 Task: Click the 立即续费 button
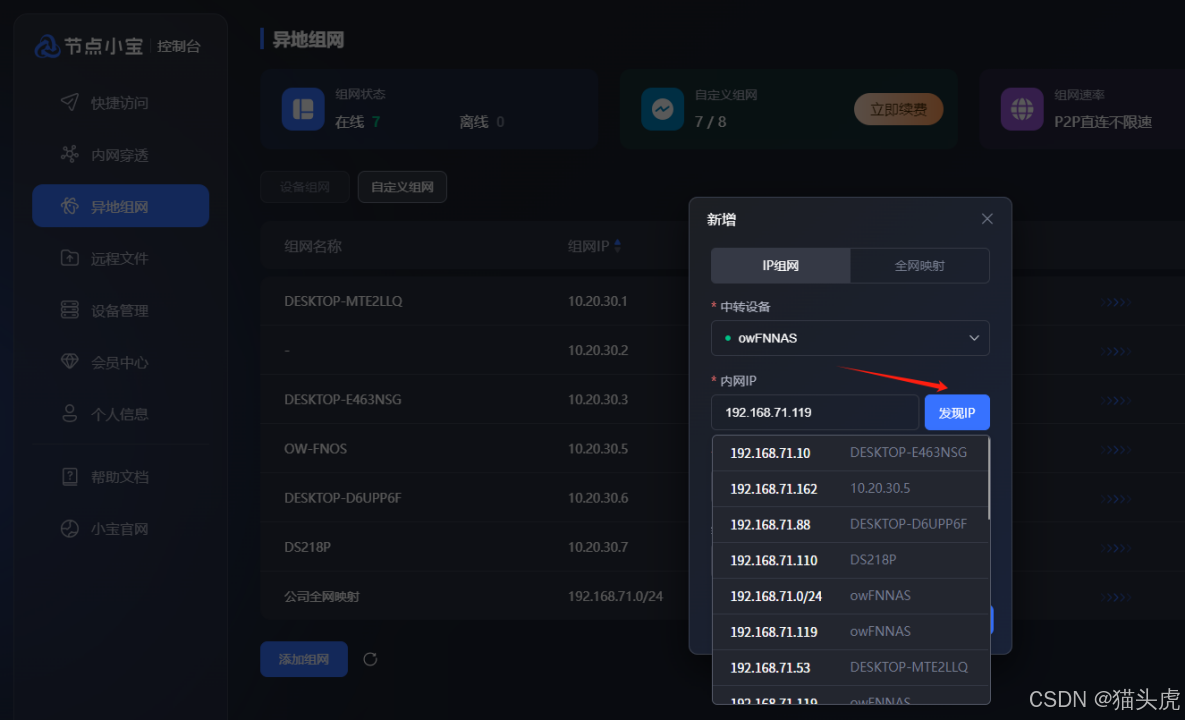898,110
